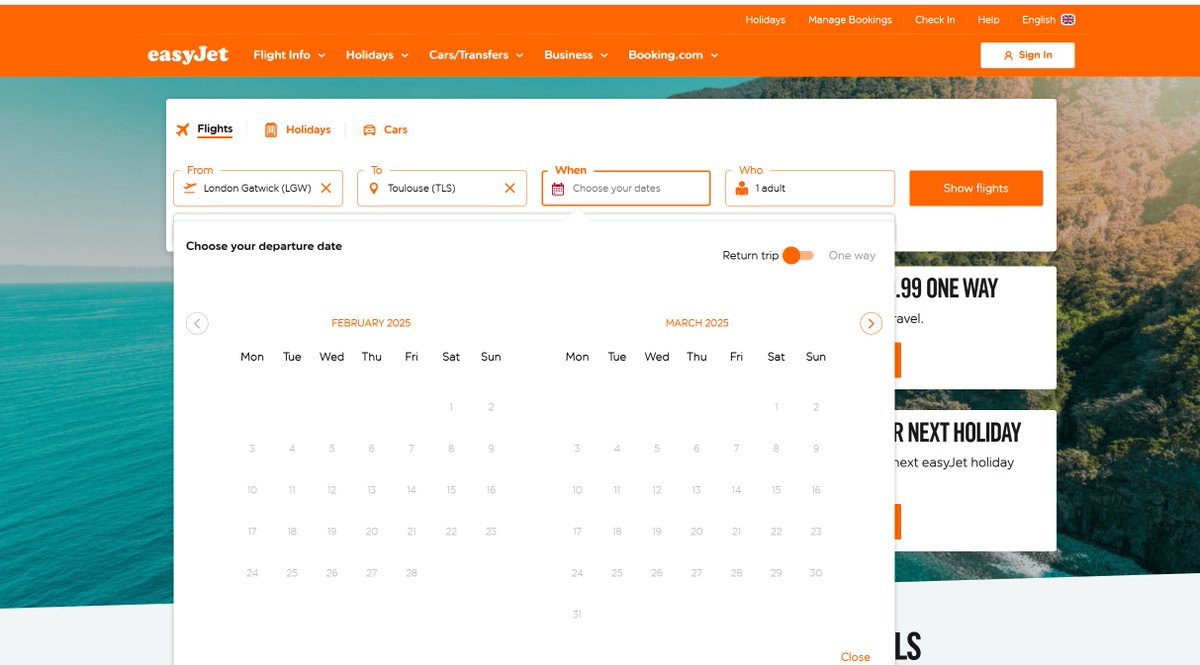The image size is (1200, 665).
Task: Clear the Toulouse destination field
Action: tap(510, 188)
